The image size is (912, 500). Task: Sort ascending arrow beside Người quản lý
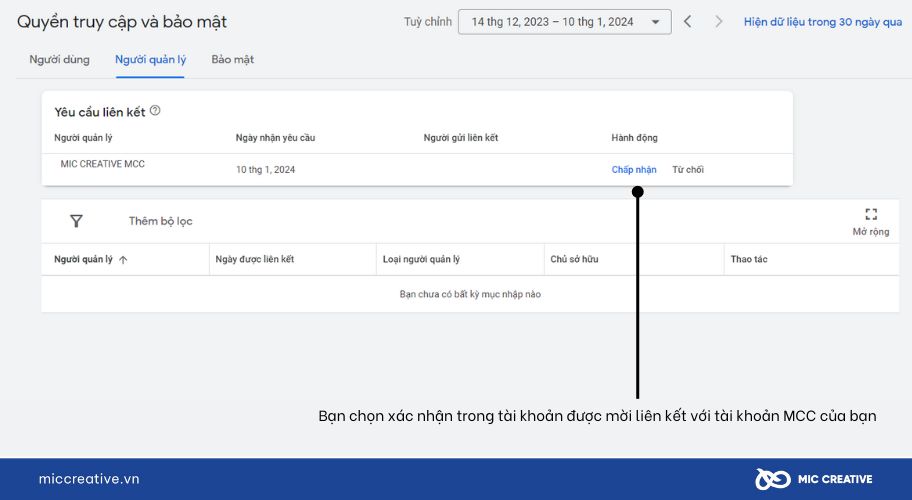coord(123,260)
